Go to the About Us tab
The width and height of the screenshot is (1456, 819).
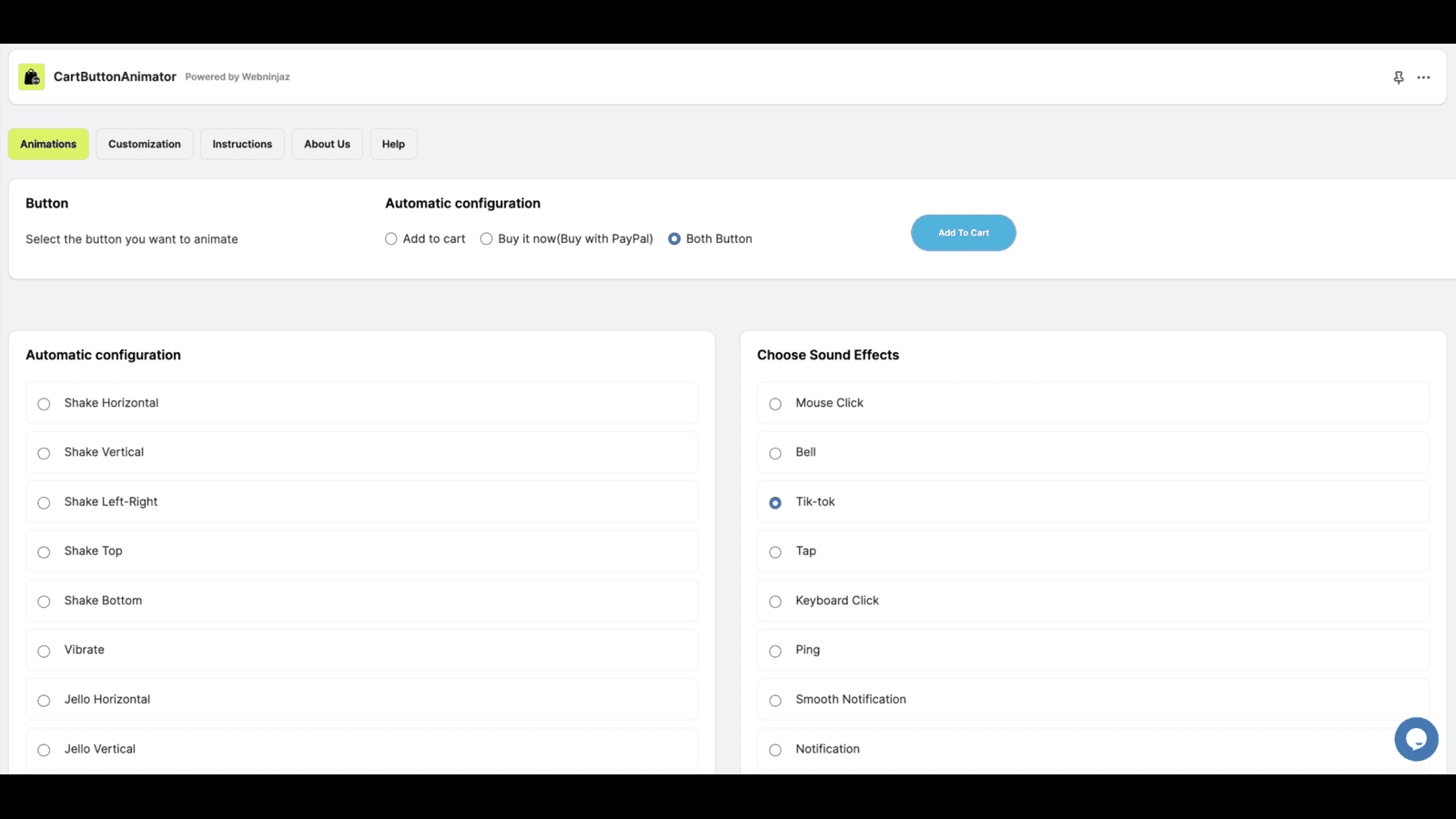(327, 144)
